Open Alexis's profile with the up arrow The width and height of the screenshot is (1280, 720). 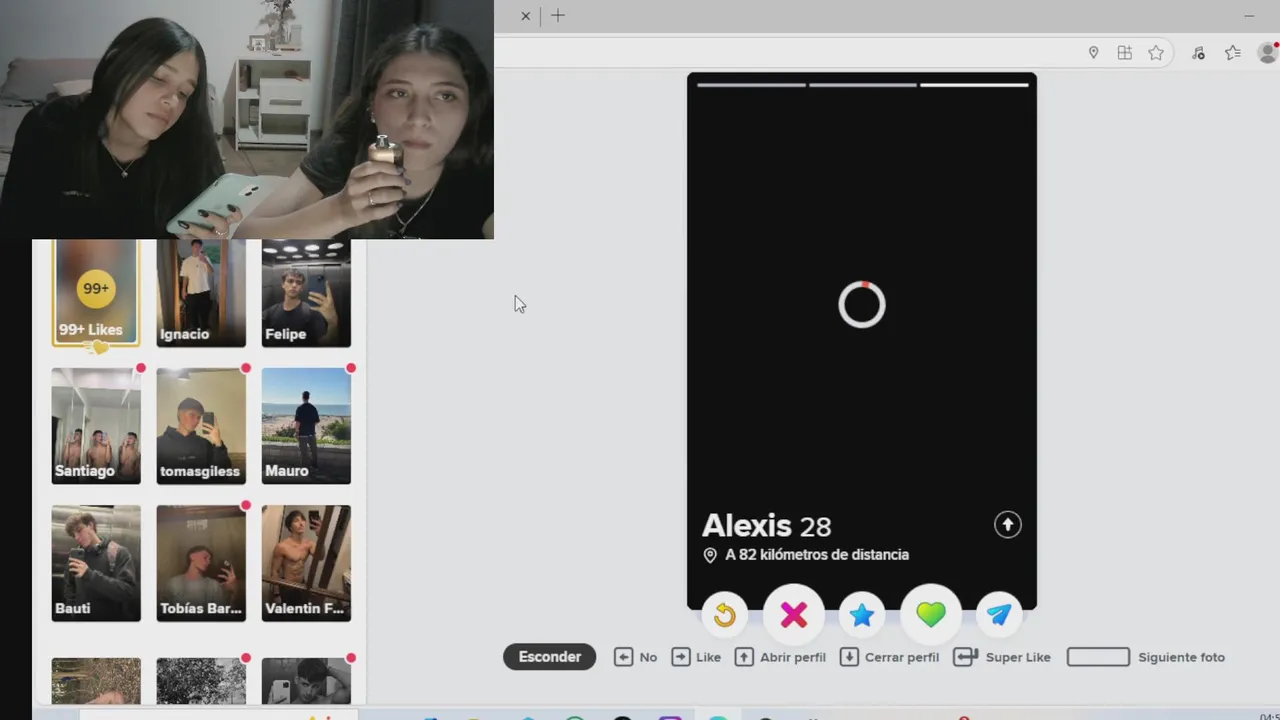(1007, 524)
